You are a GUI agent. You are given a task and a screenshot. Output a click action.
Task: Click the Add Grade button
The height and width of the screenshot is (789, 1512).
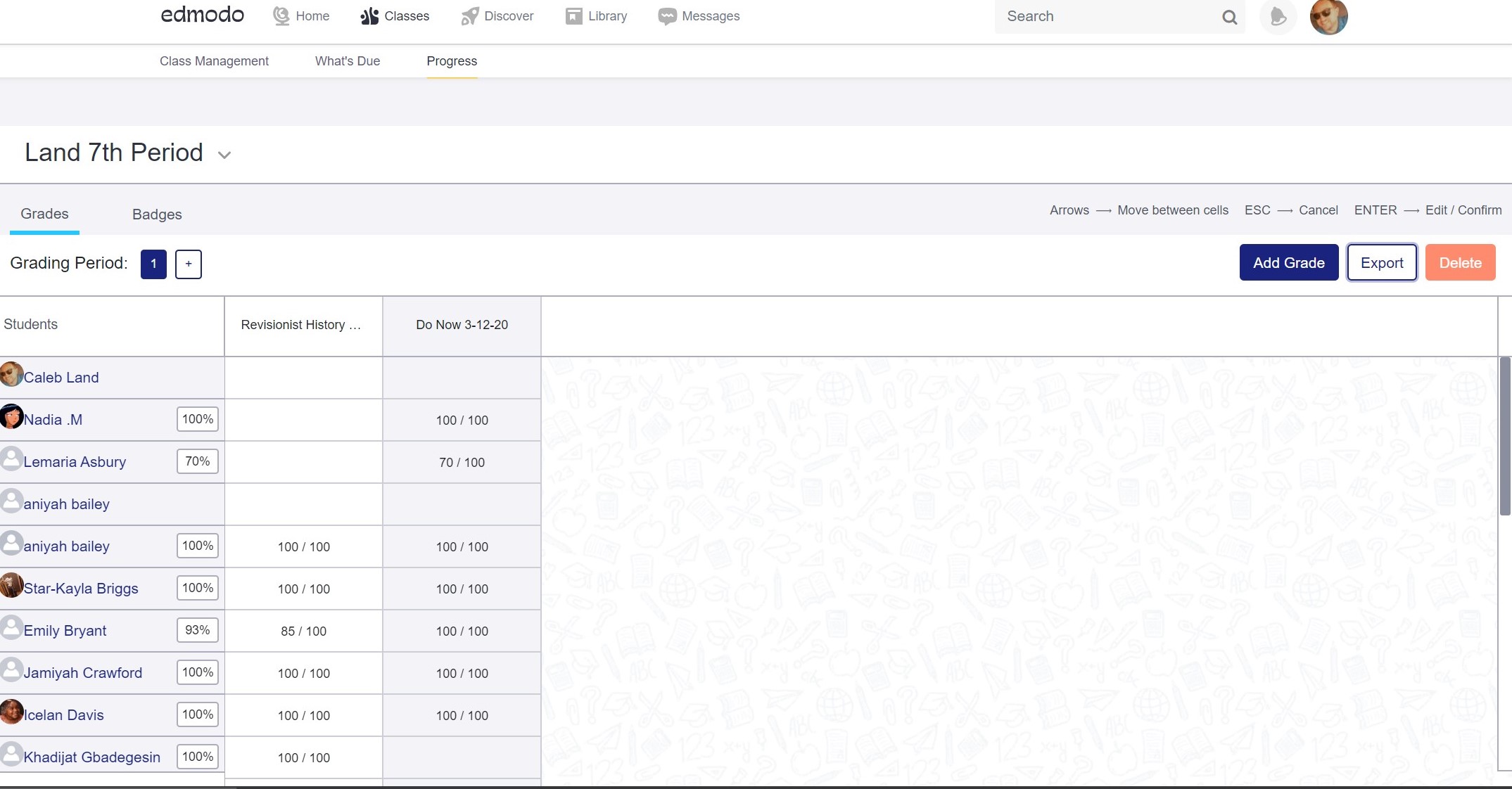click(1288, 262)
